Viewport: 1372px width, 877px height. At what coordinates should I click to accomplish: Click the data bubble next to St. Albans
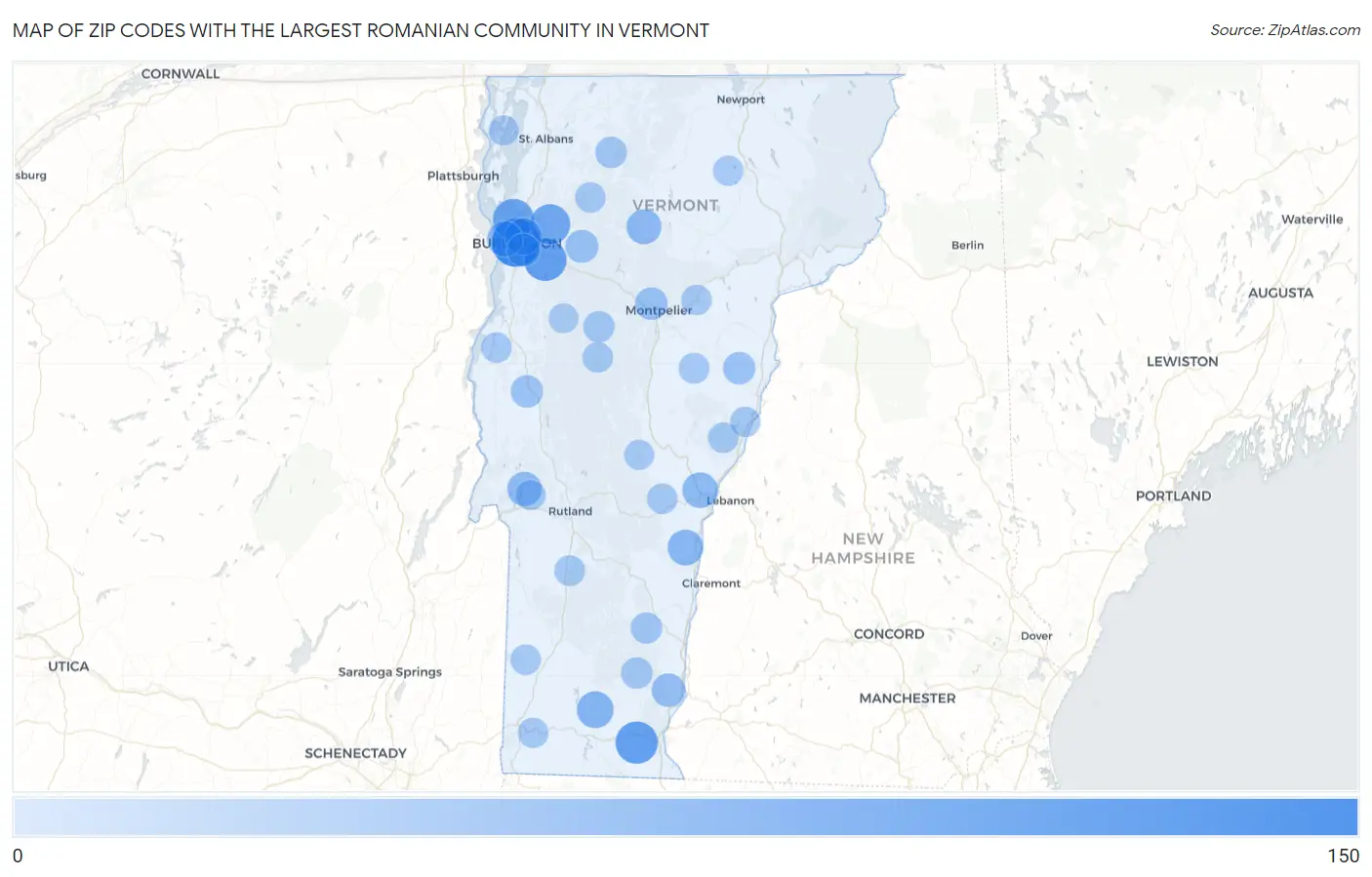point(504,130)
